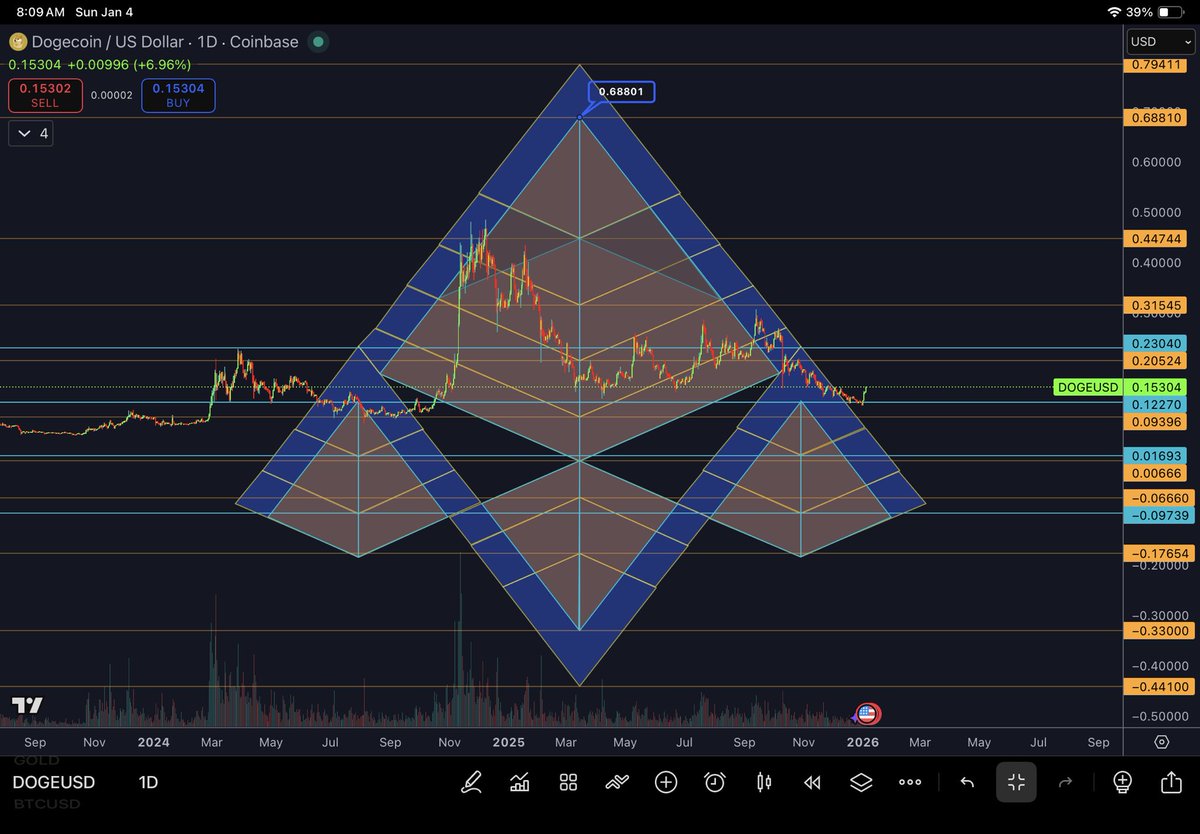Tap the Wi-Fi status icon
This screenshot has width=1200, height=834.
[x=1115, y=12]
